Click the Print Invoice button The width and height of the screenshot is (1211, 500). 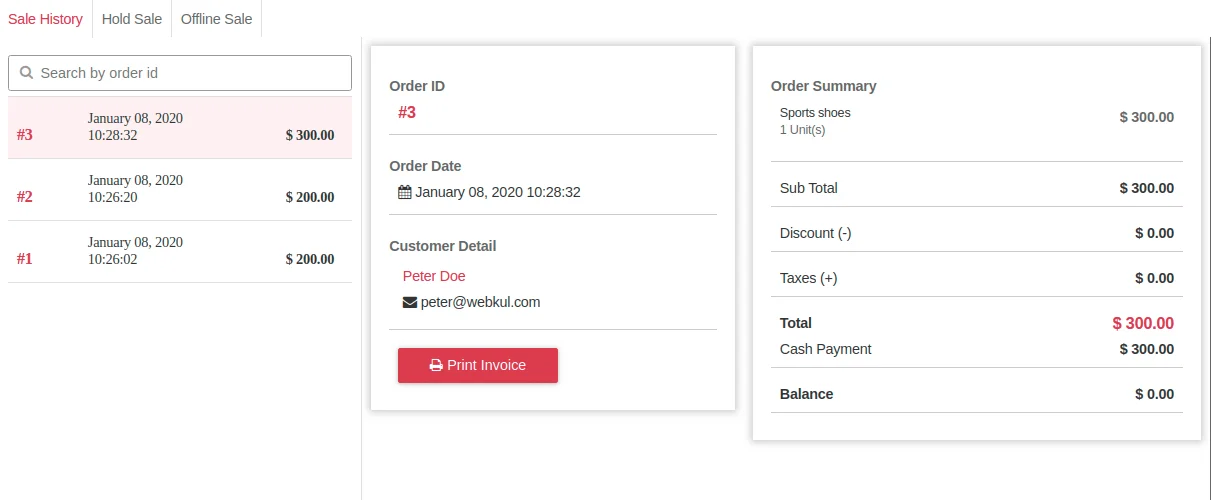coord(478,365)
